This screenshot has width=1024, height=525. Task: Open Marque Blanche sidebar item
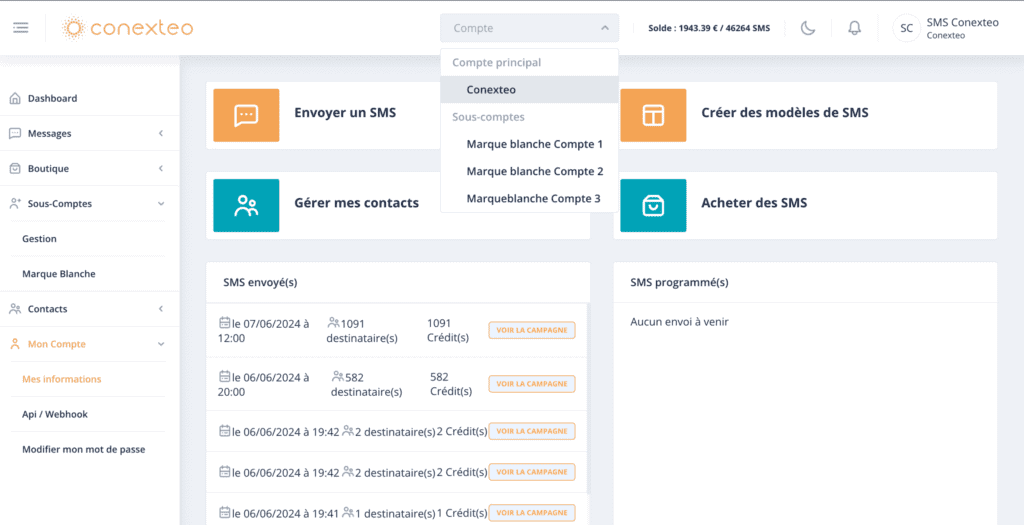(x=59, y=274)
